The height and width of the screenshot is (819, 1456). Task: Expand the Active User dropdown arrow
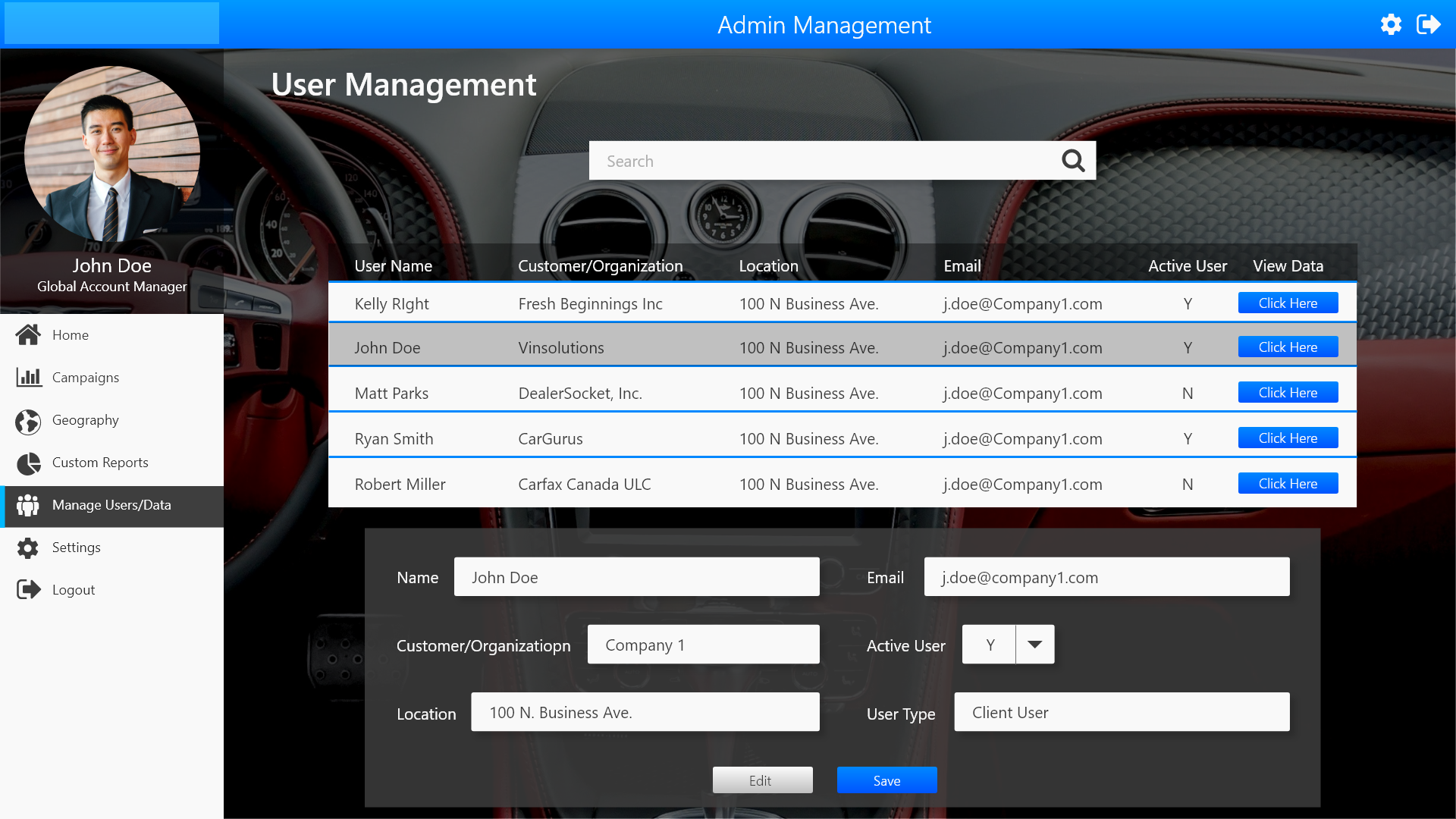click(1034, 645)
